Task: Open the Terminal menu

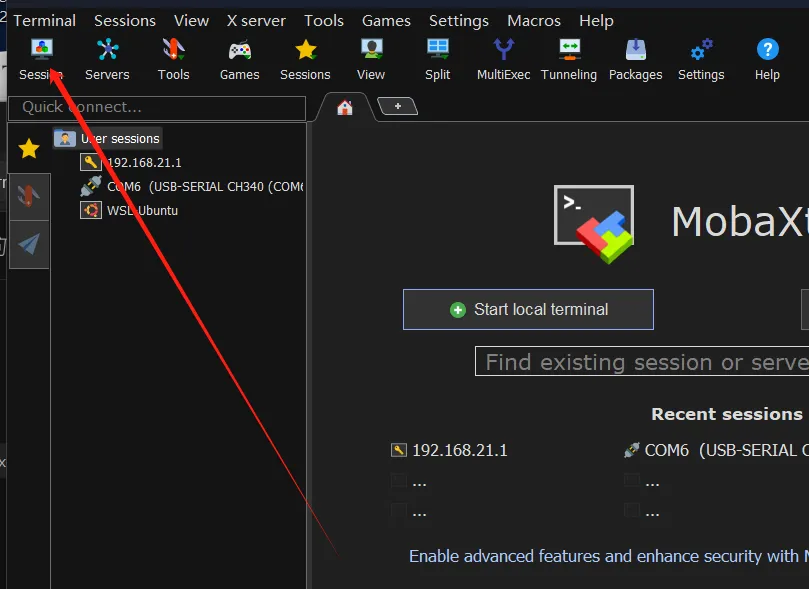Action: [x=44, y=21]
